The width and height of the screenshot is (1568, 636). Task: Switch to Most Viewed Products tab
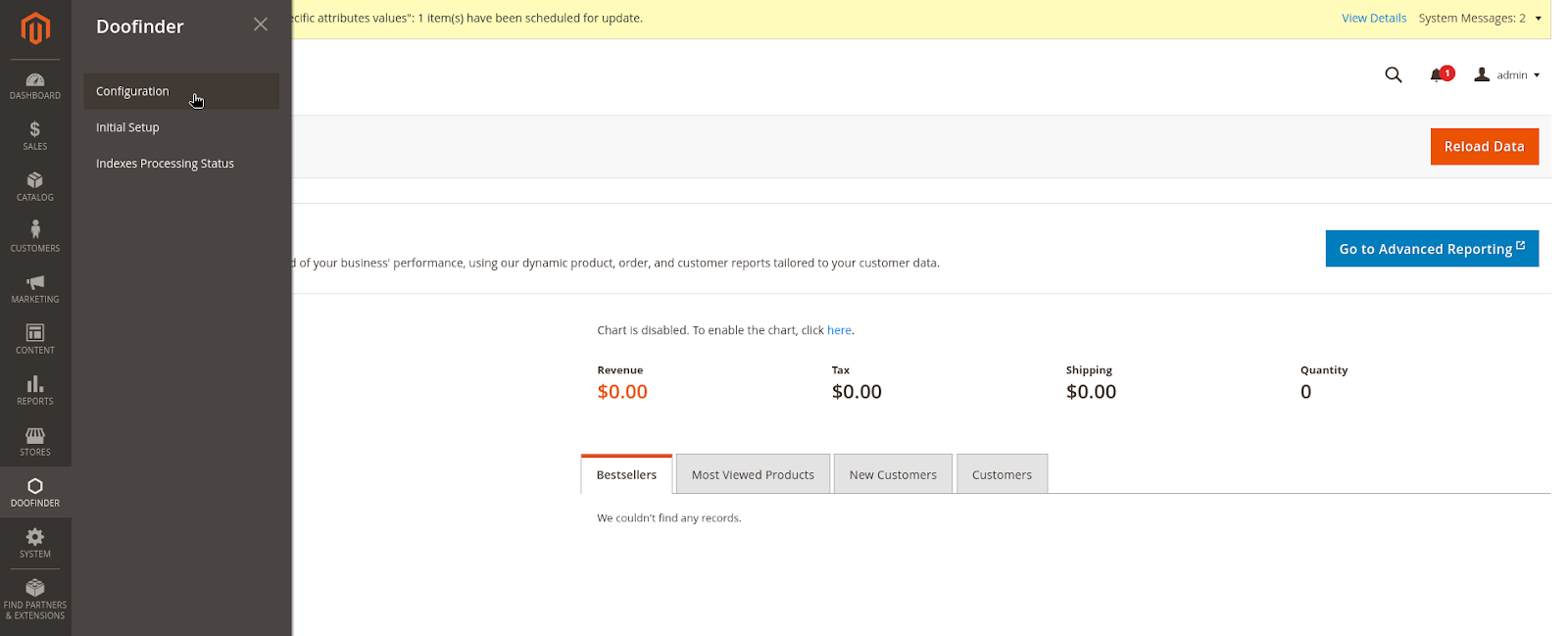click(753, 474)
